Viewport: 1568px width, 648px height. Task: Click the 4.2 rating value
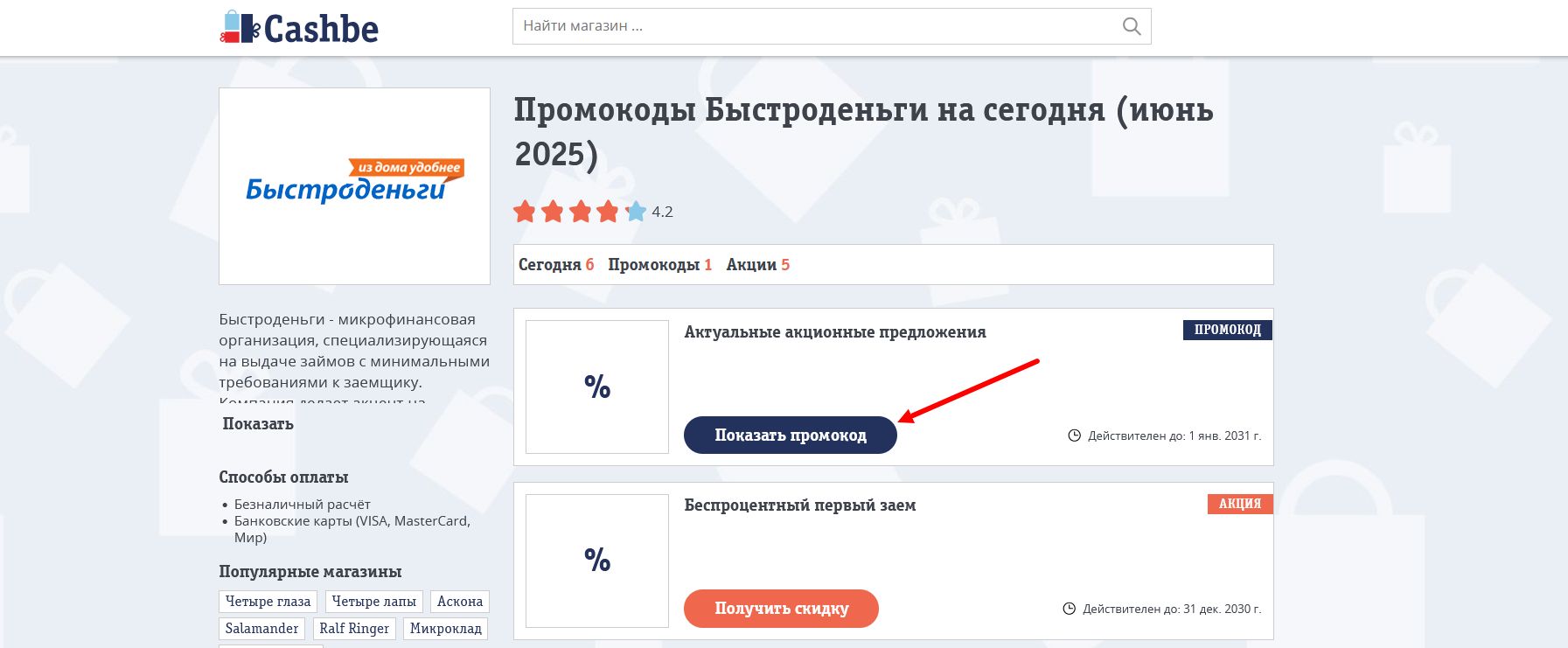(x=662, y=212)
